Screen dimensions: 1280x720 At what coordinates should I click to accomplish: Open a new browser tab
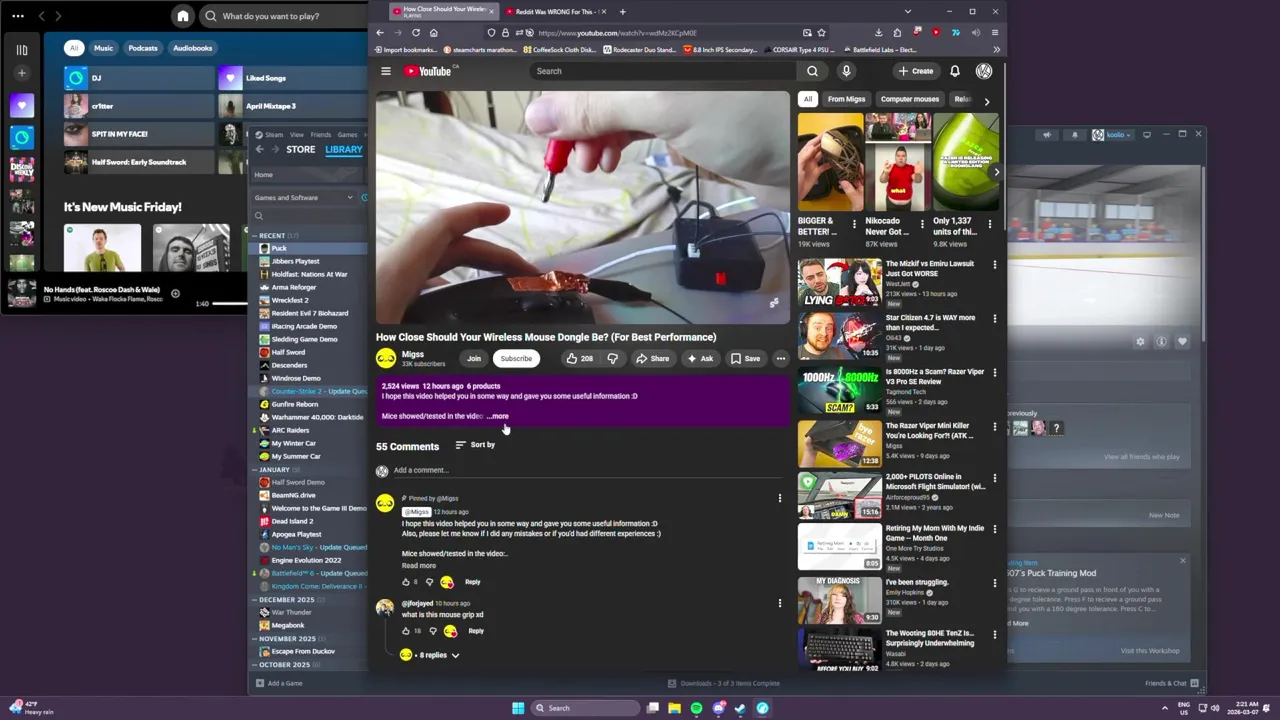622,12
